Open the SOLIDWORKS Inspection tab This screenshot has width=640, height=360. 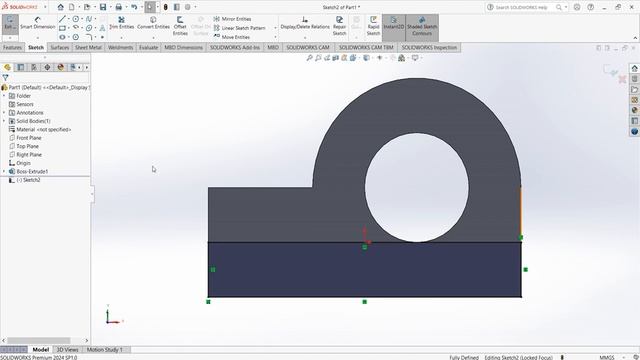pyautogui.click(x=429, y=47)
